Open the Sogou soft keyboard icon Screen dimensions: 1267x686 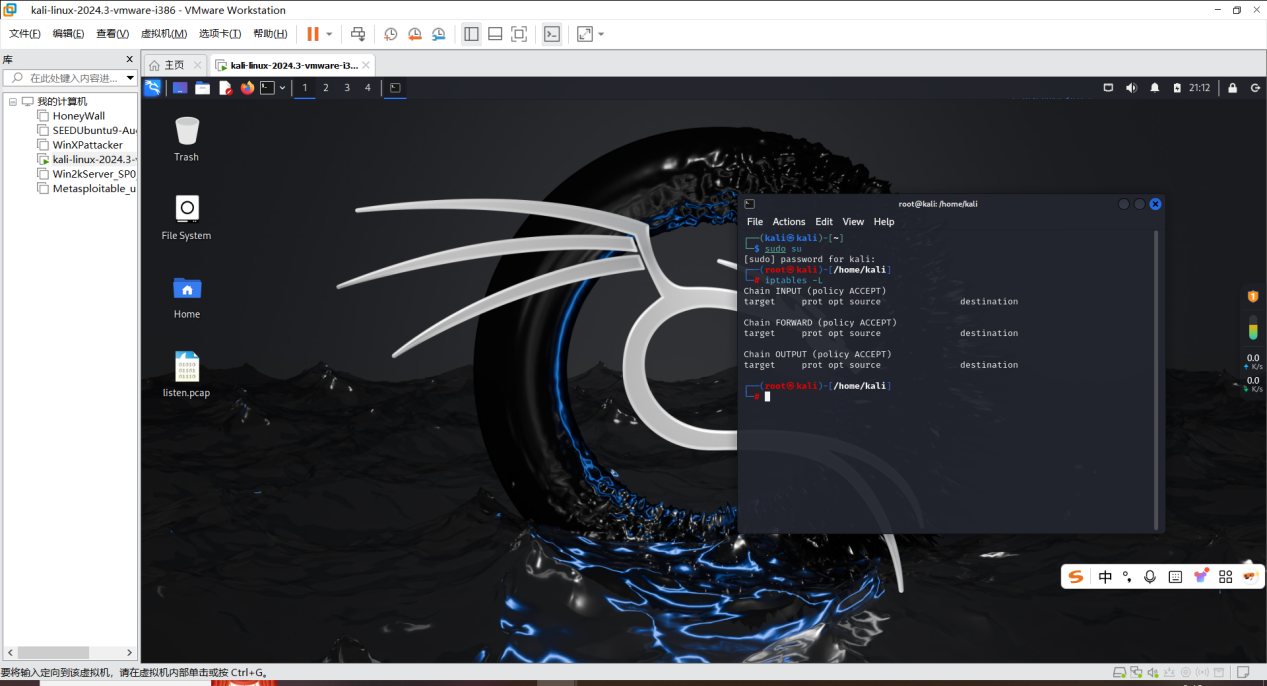point(1175,577)
